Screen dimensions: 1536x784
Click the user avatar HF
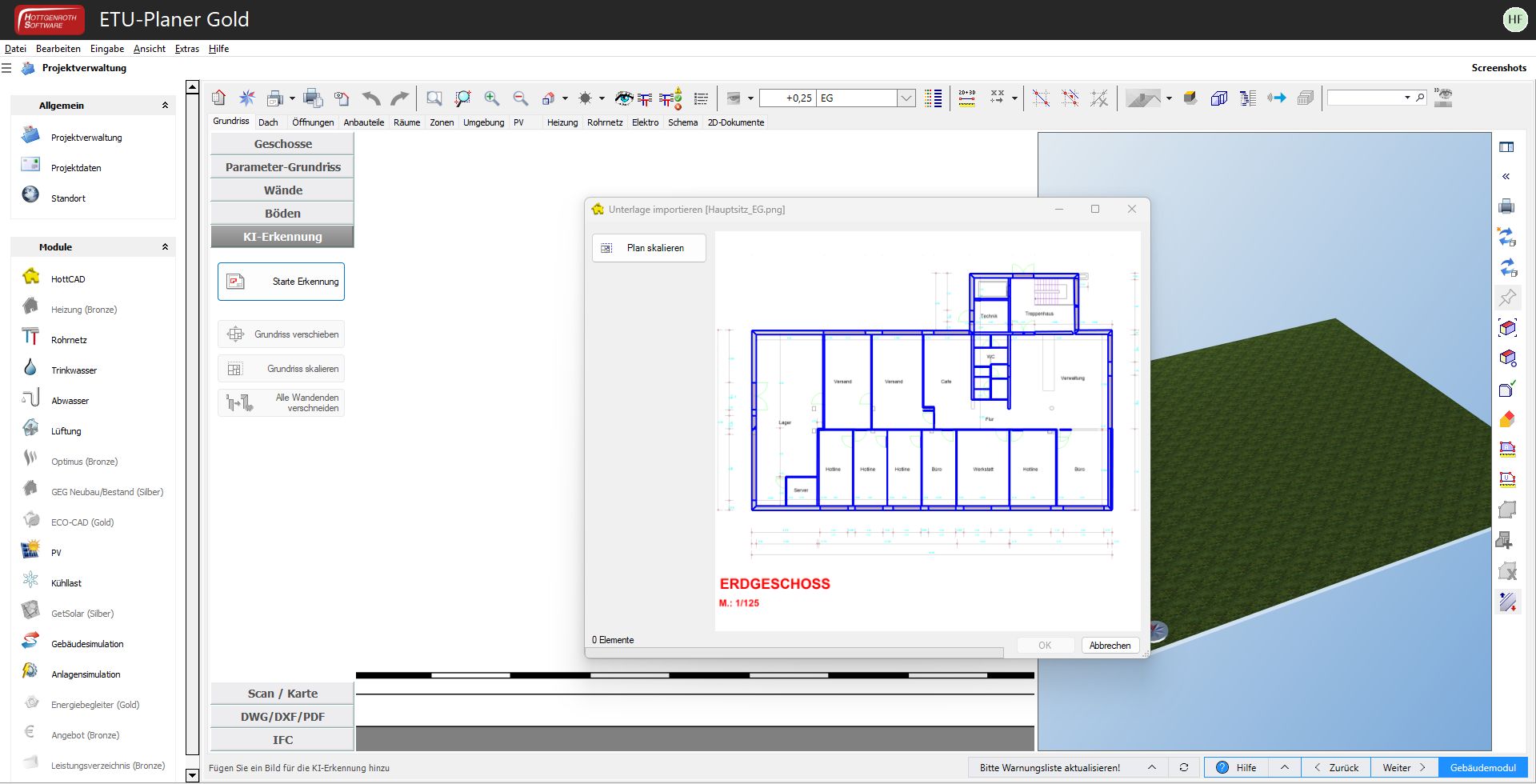[1514, 19]
